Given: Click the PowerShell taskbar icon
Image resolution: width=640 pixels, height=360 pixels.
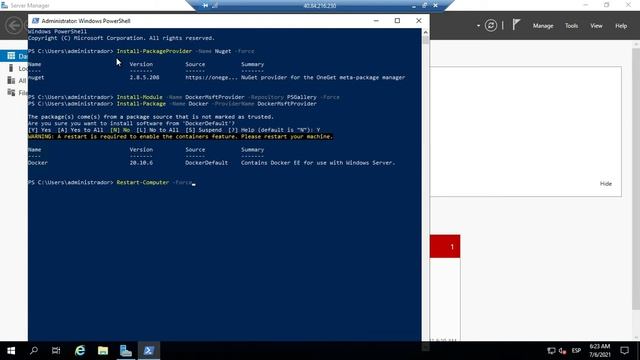Looking at the screenshot, I should pyautogui.click(x=149, y=351).
